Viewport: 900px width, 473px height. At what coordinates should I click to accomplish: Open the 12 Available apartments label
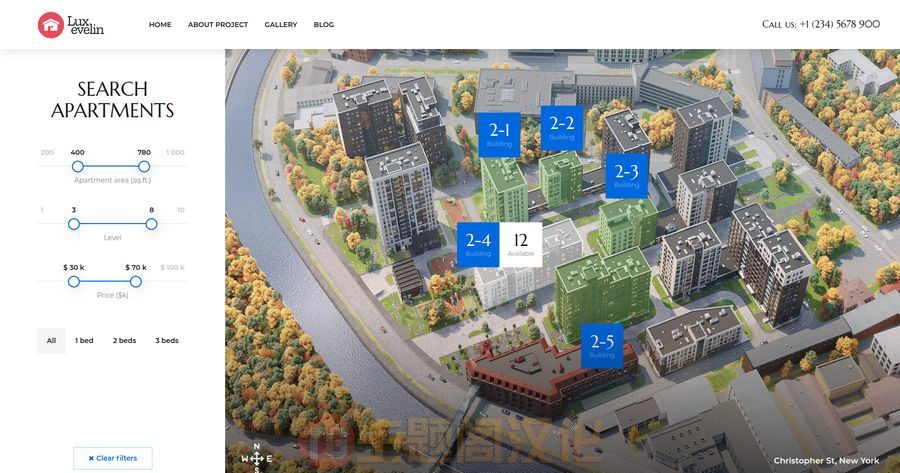(x=521, y=245)
